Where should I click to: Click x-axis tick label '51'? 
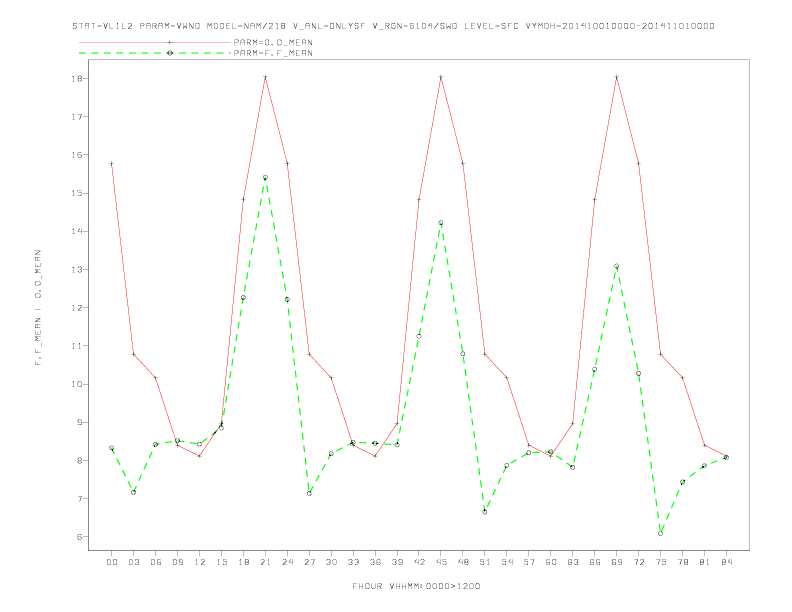tap(485, 562)
